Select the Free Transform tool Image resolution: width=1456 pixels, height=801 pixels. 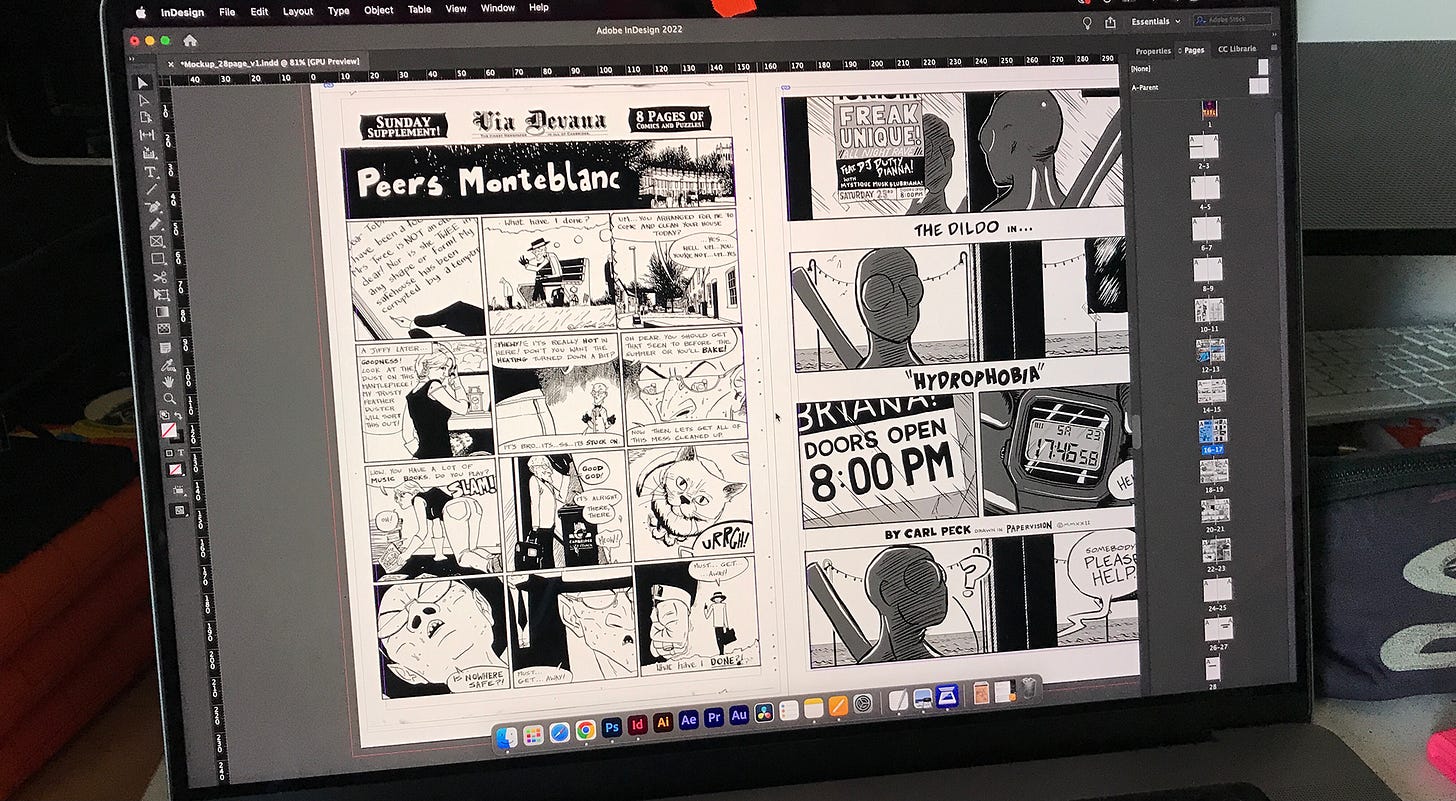[162, 294]
